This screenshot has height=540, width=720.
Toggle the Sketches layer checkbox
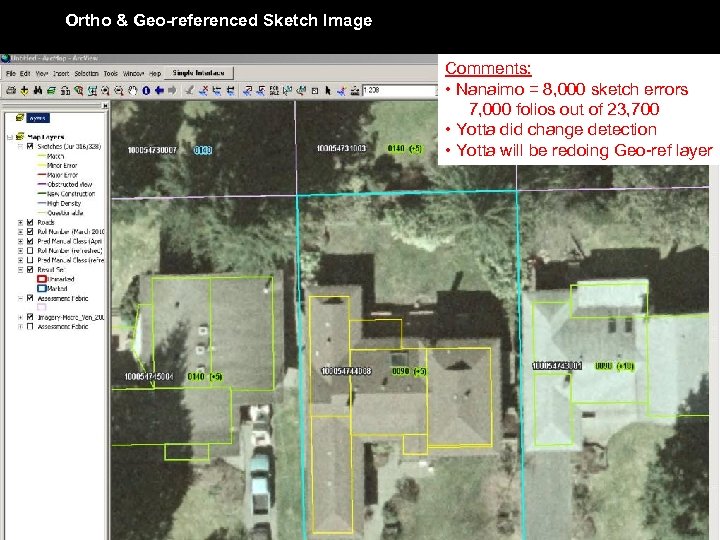[30, 146]
